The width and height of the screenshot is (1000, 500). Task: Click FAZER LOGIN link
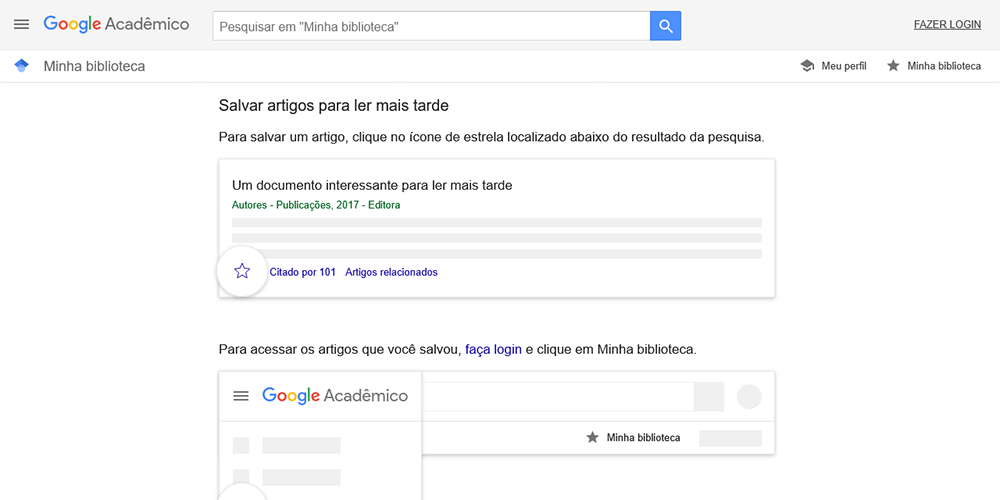click(x=947, y=25)
